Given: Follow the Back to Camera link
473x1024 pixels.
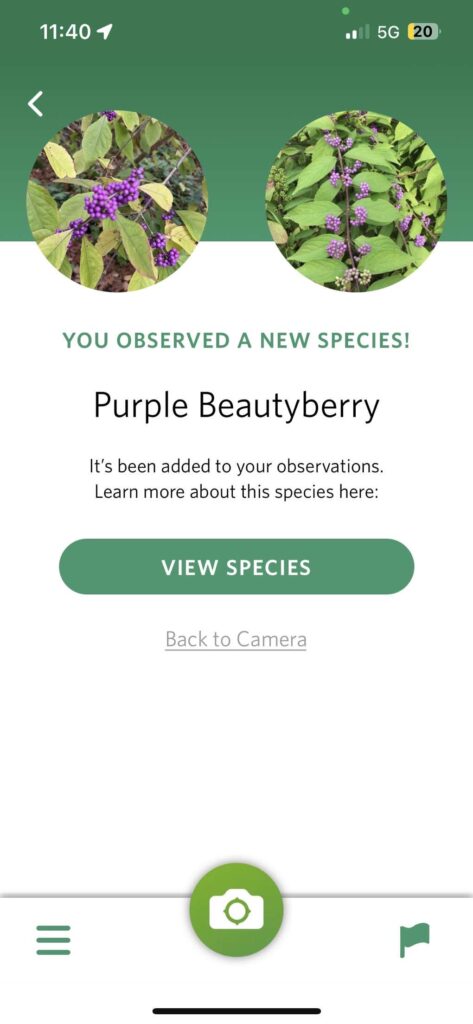Looking at the screenshot, I should coord(236,639).
